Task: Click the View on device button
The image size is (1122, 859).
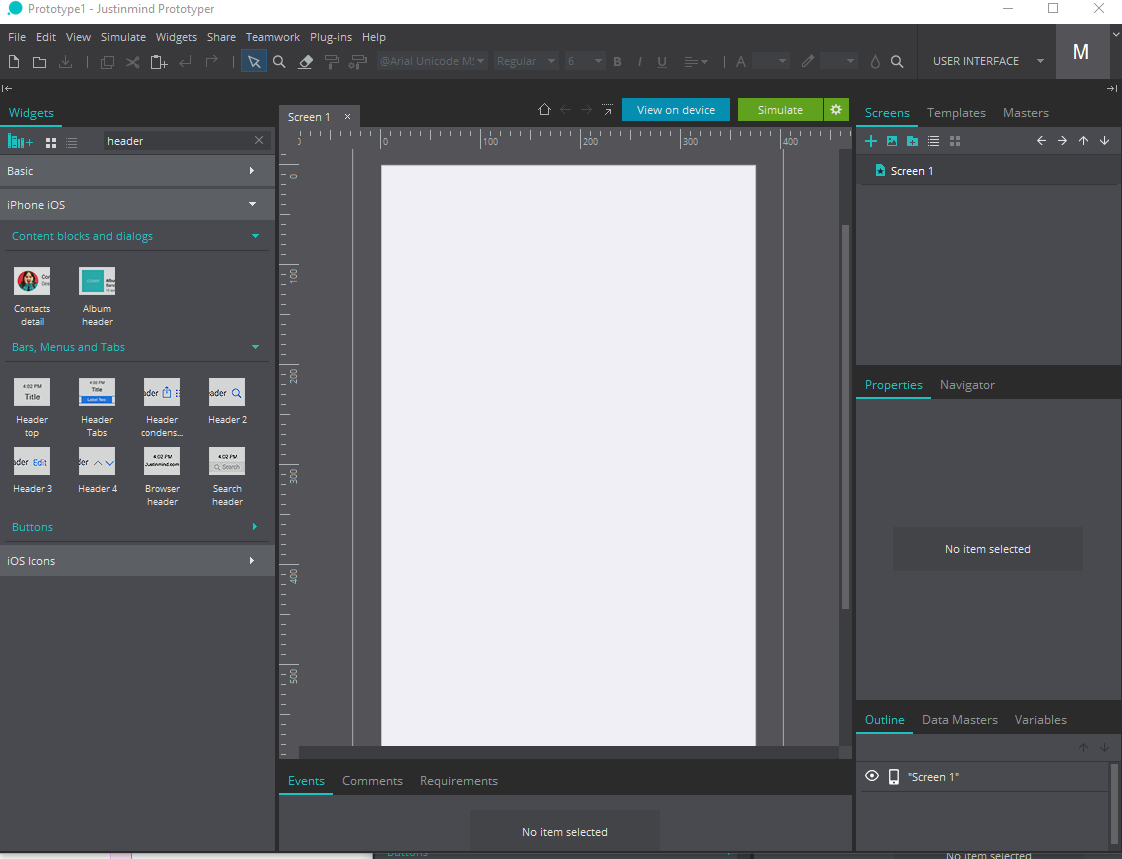Action: [676, 110]
